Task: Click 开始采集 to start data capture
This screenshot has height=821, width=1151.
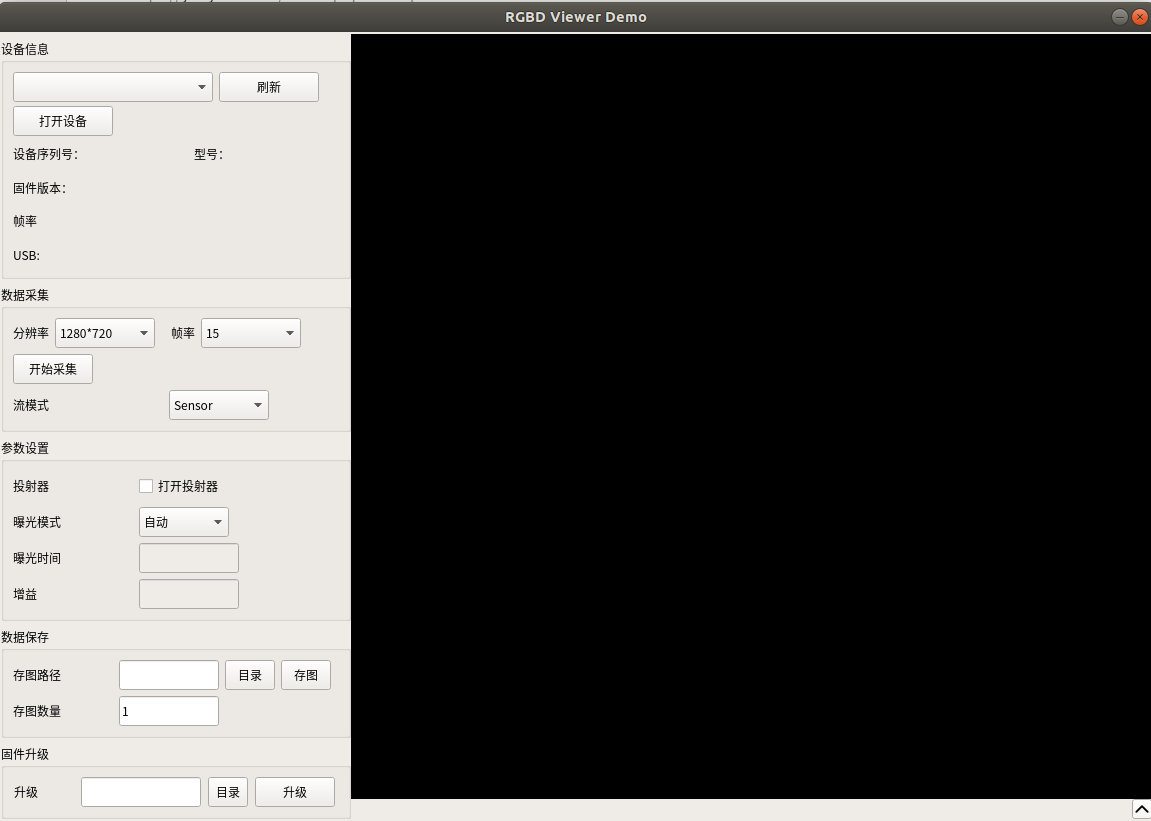Action: click(52, 368)
